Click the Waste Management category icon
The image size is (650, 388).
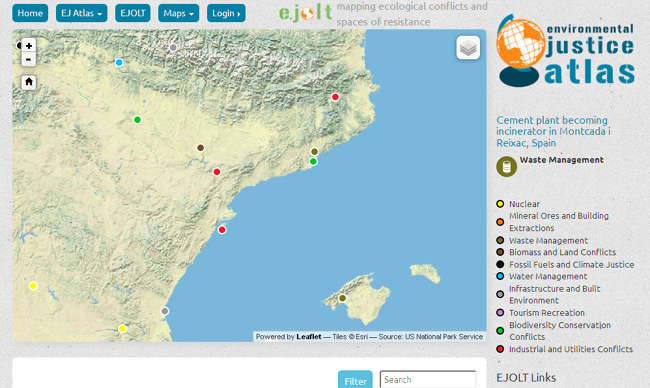pyautogui.click(x=506, y=167)
